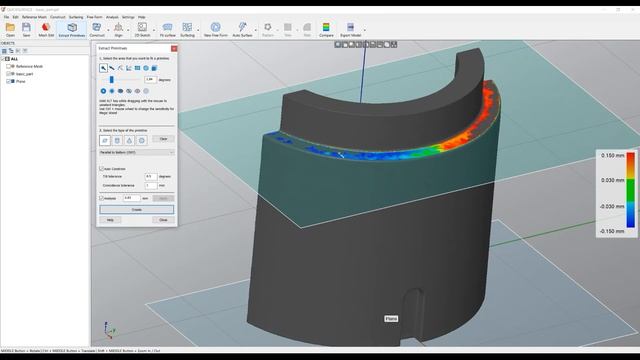Expand the Align tool dropdown arrow
Screen dimensions: 640x360
(128, 30)
